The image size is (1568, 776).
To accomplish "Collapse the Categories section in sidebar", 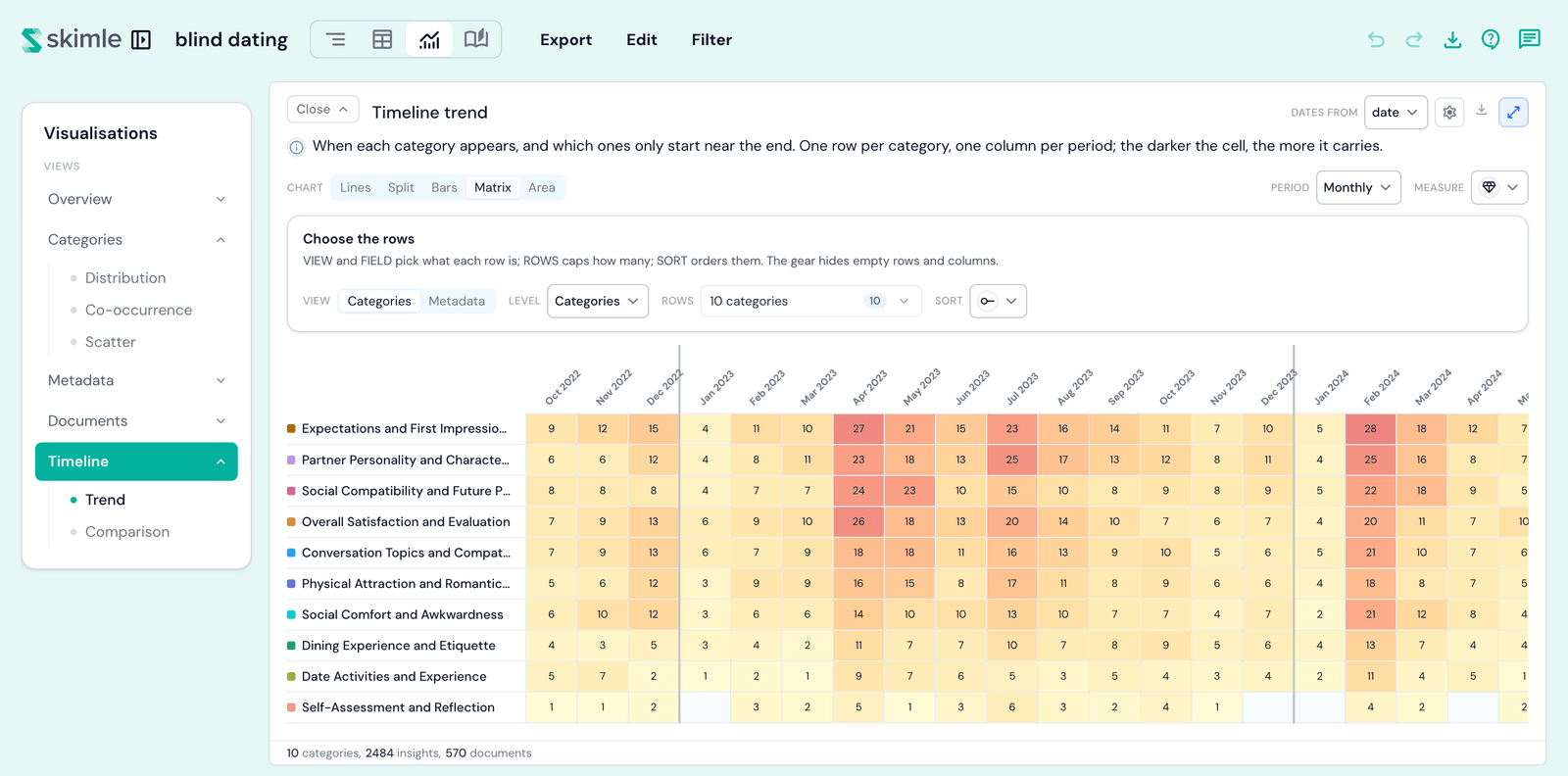I will pos(136,239).
